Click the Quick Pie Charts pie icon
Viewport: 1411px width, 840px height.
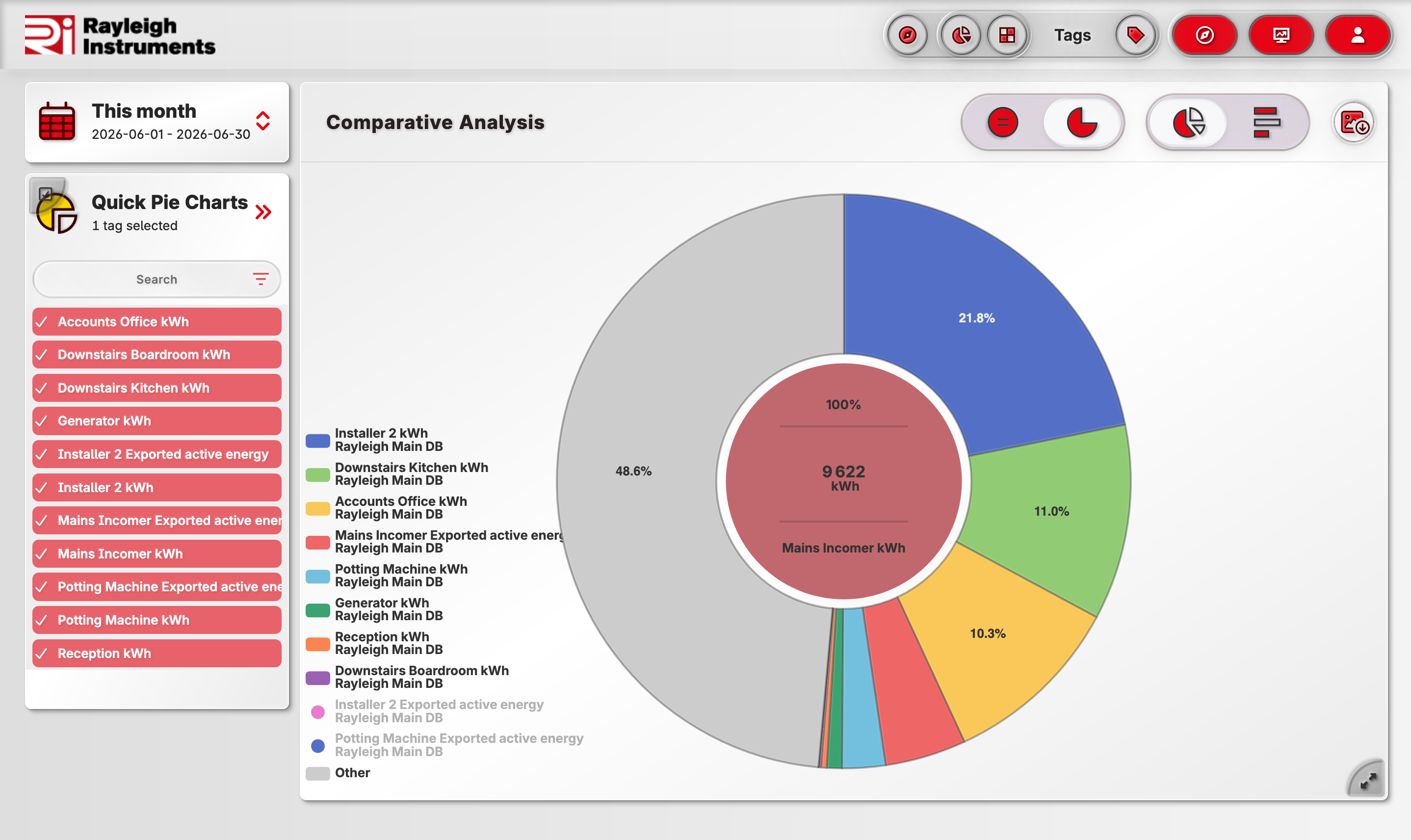point(56,212)
